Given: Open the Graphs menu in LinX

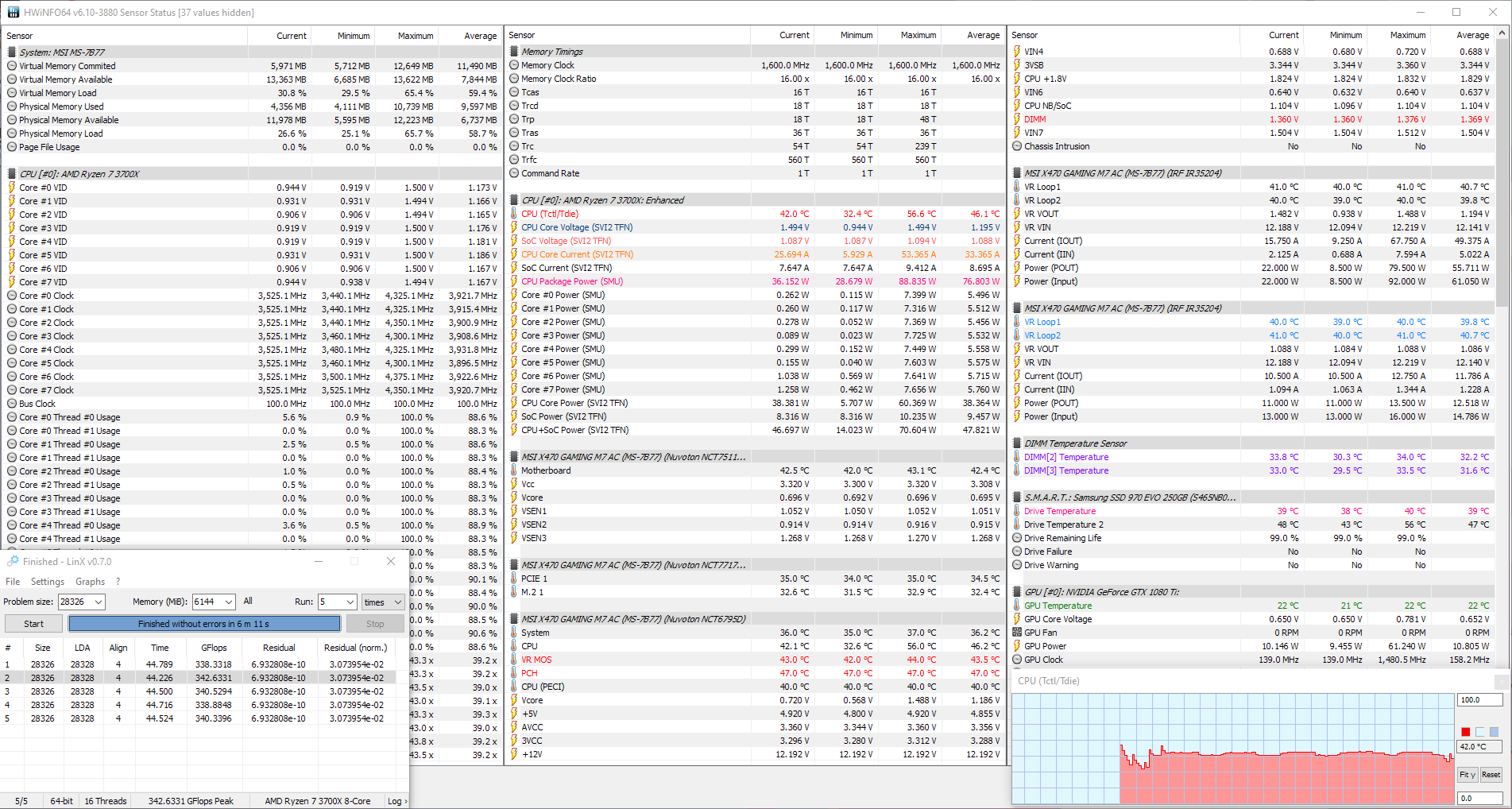Looking at the screenshot, I should [90, 582].
